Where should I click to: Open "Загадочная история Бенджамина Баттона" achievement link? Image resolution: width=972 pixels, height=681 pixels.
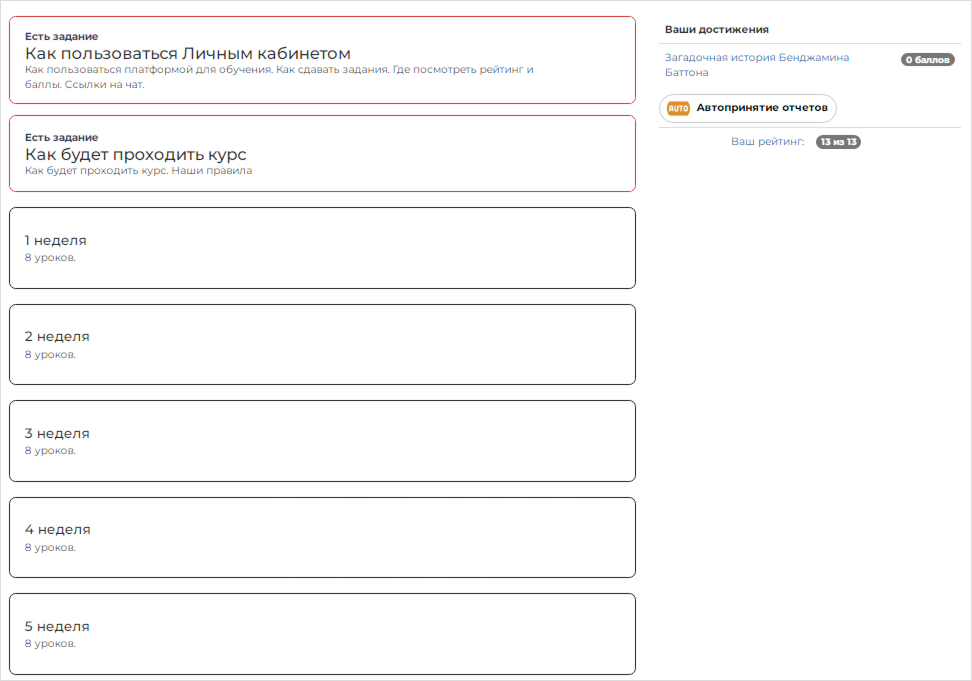(x=757, y=65)
